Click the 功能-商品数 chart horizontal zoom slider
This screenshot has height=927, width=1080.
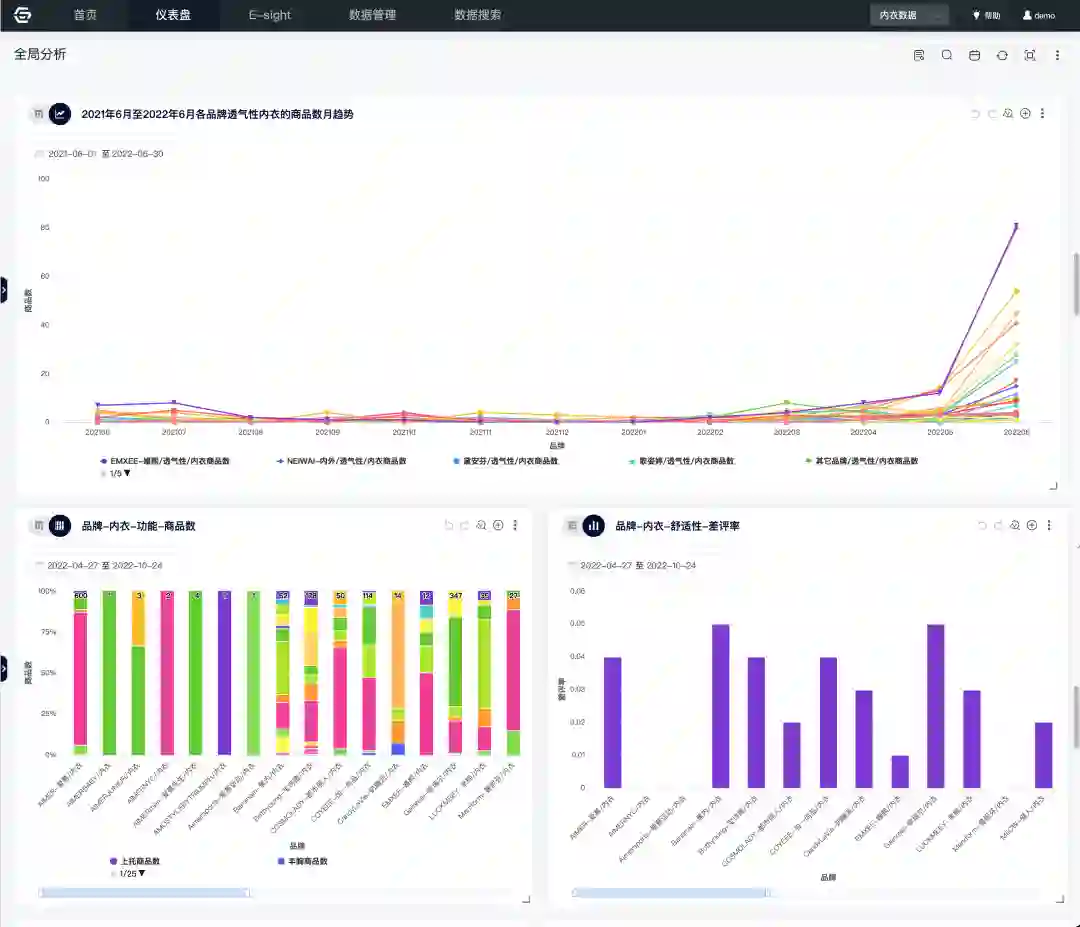click(144, 893)
